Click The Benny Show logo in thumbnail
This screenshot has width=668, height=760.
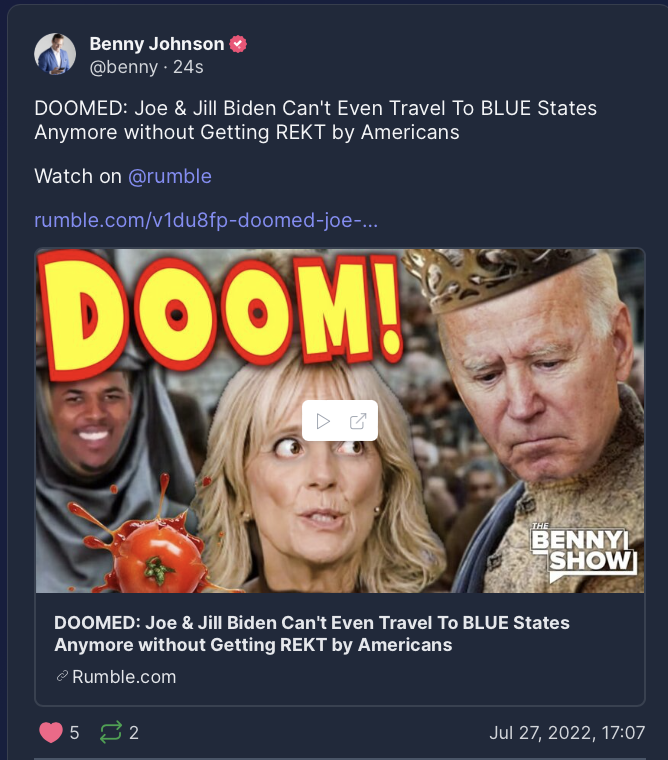click(x=583, y=553)
